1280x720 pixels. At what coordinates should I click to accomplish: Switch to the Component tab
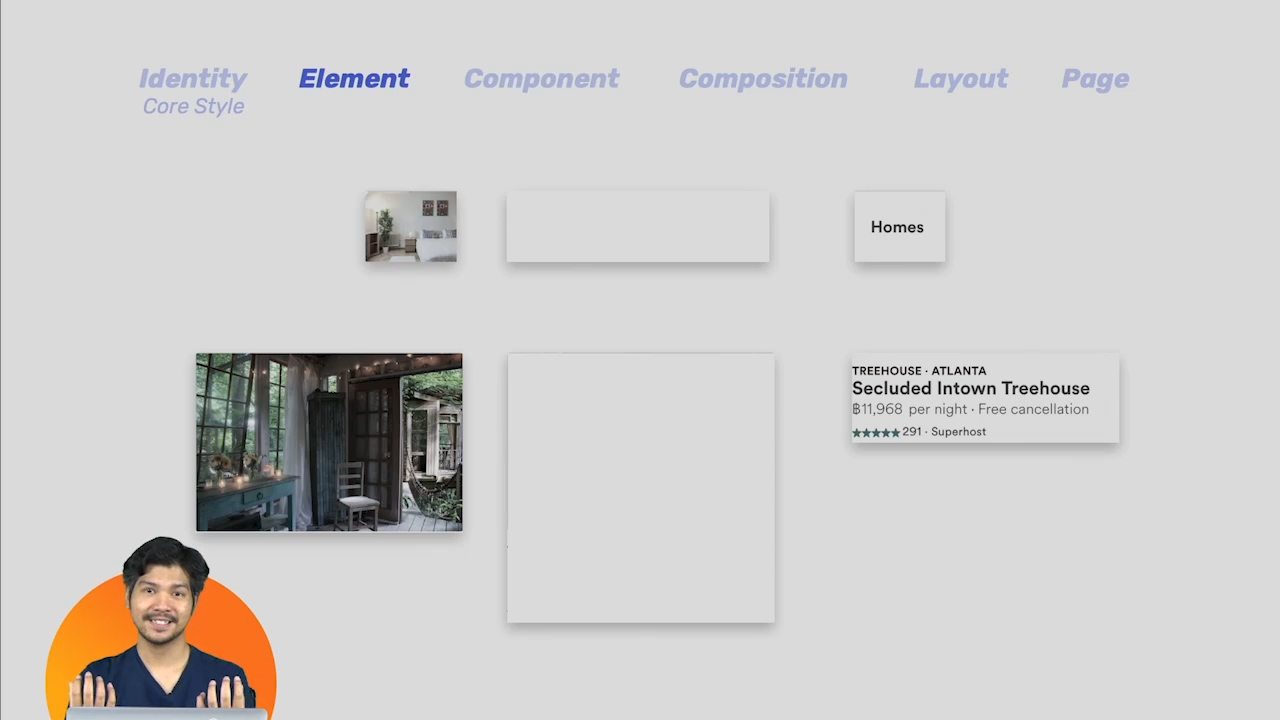[x=541, y=79]
